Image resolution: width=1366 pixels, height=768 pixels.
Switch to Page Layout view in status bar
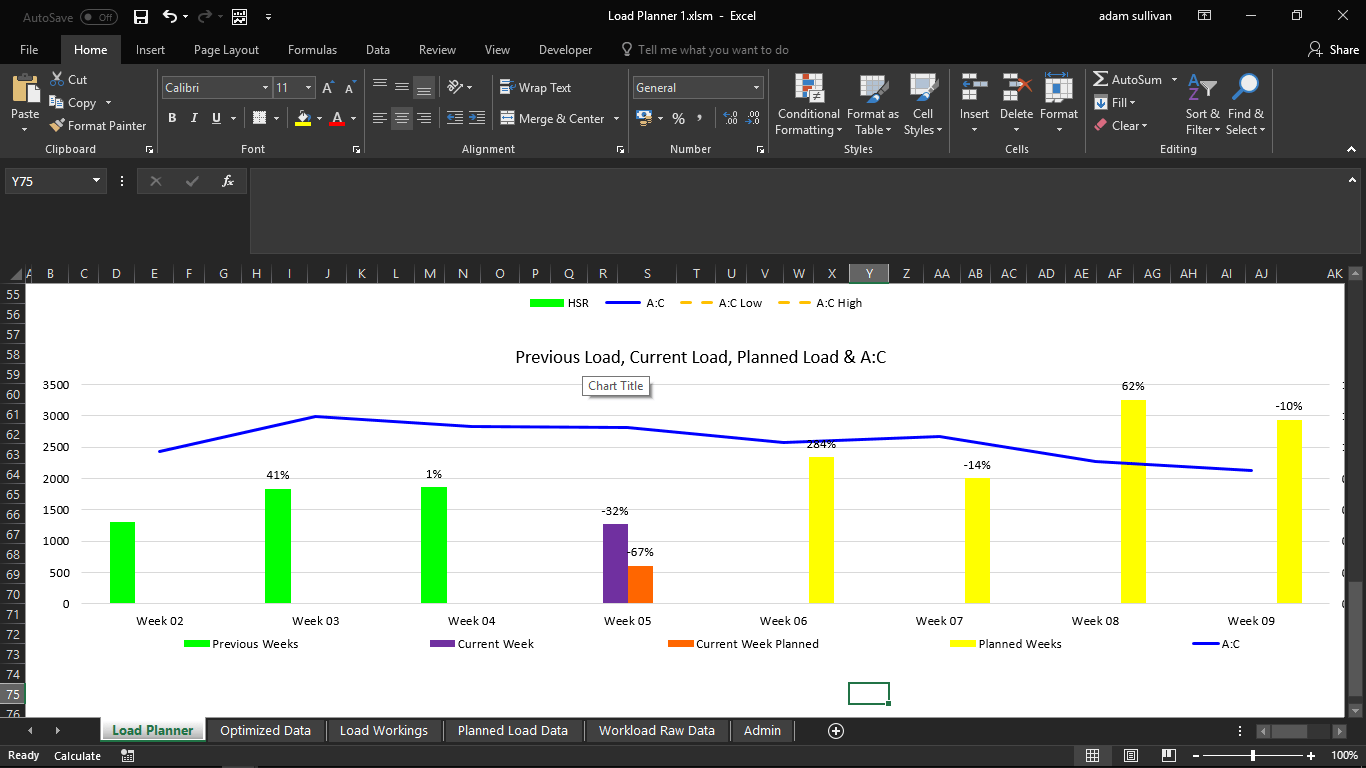coord(1131,756)
